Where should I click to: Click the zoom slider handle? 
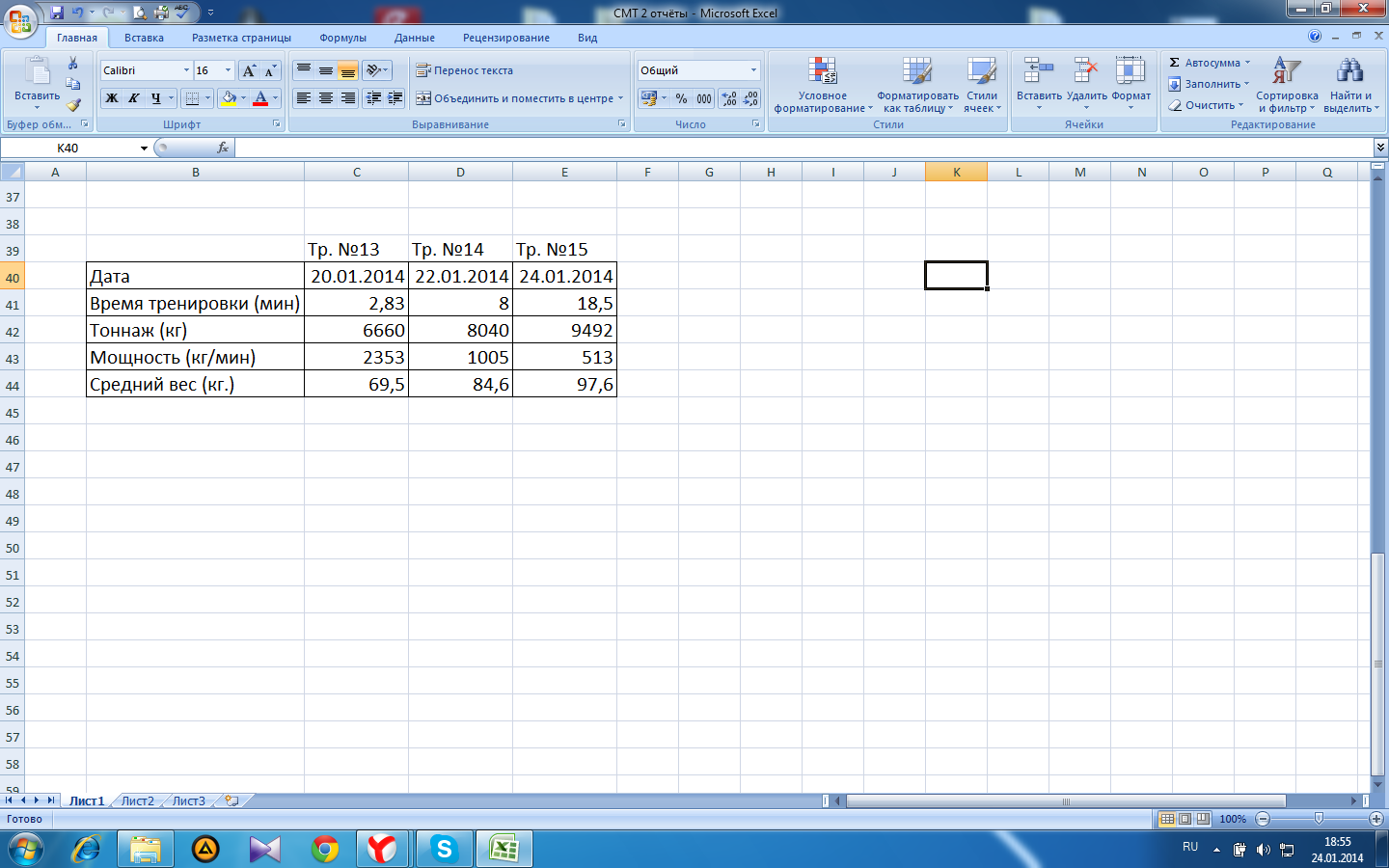tap(1319, 819)
